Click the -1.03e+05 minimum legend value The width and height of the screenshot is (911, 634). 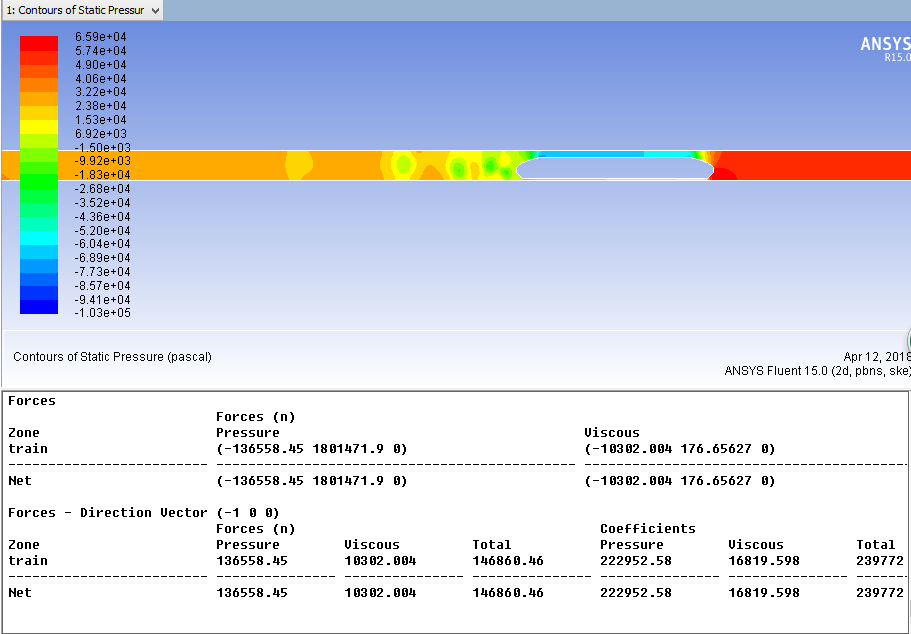coord(103,313)
